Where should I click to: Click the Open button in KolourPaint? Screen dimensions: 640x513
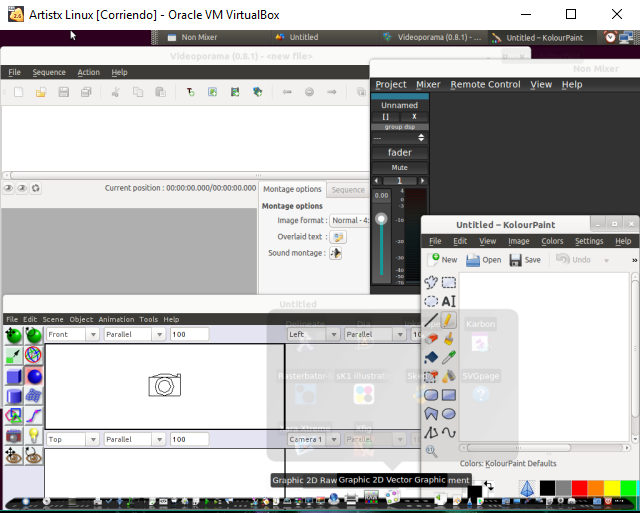483,260
